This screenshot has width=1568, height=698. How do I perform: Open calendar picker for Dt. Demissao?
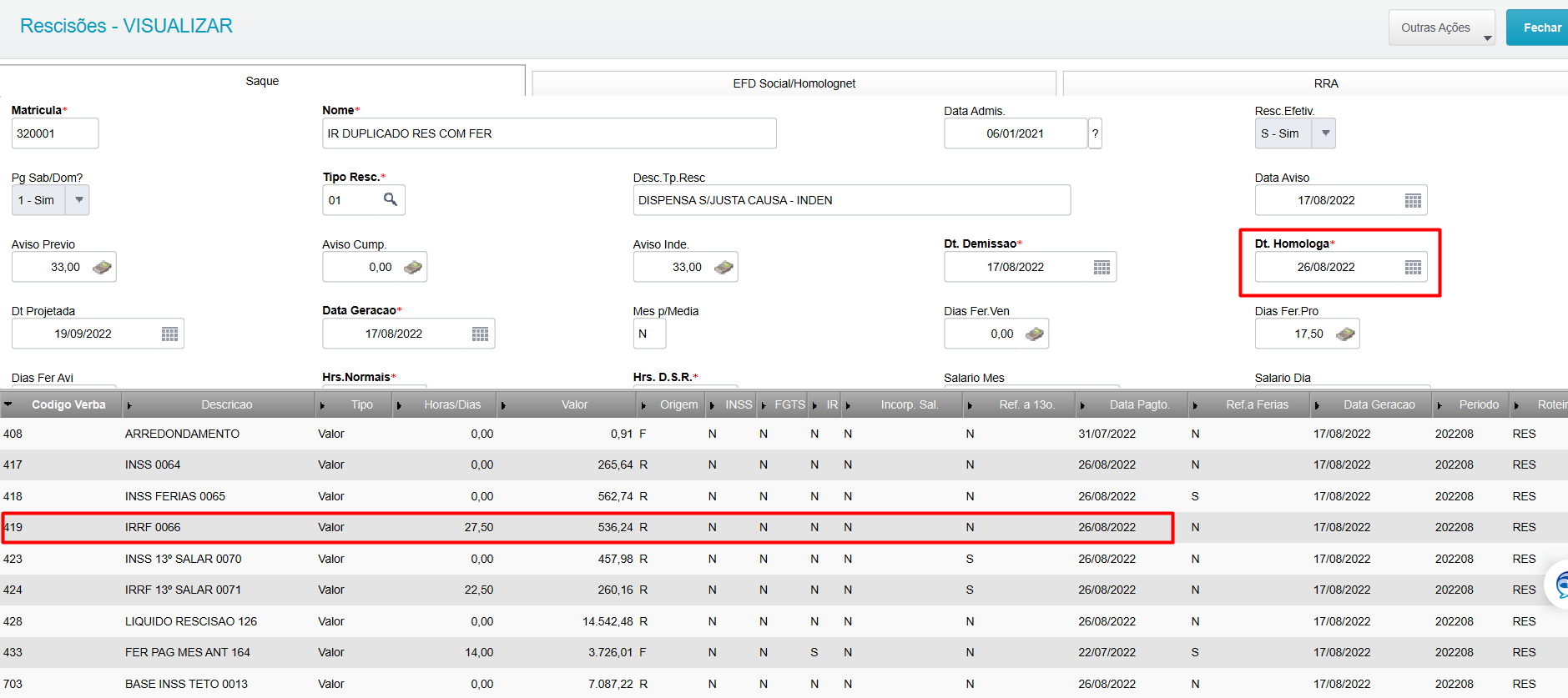tap(1102, 267)
